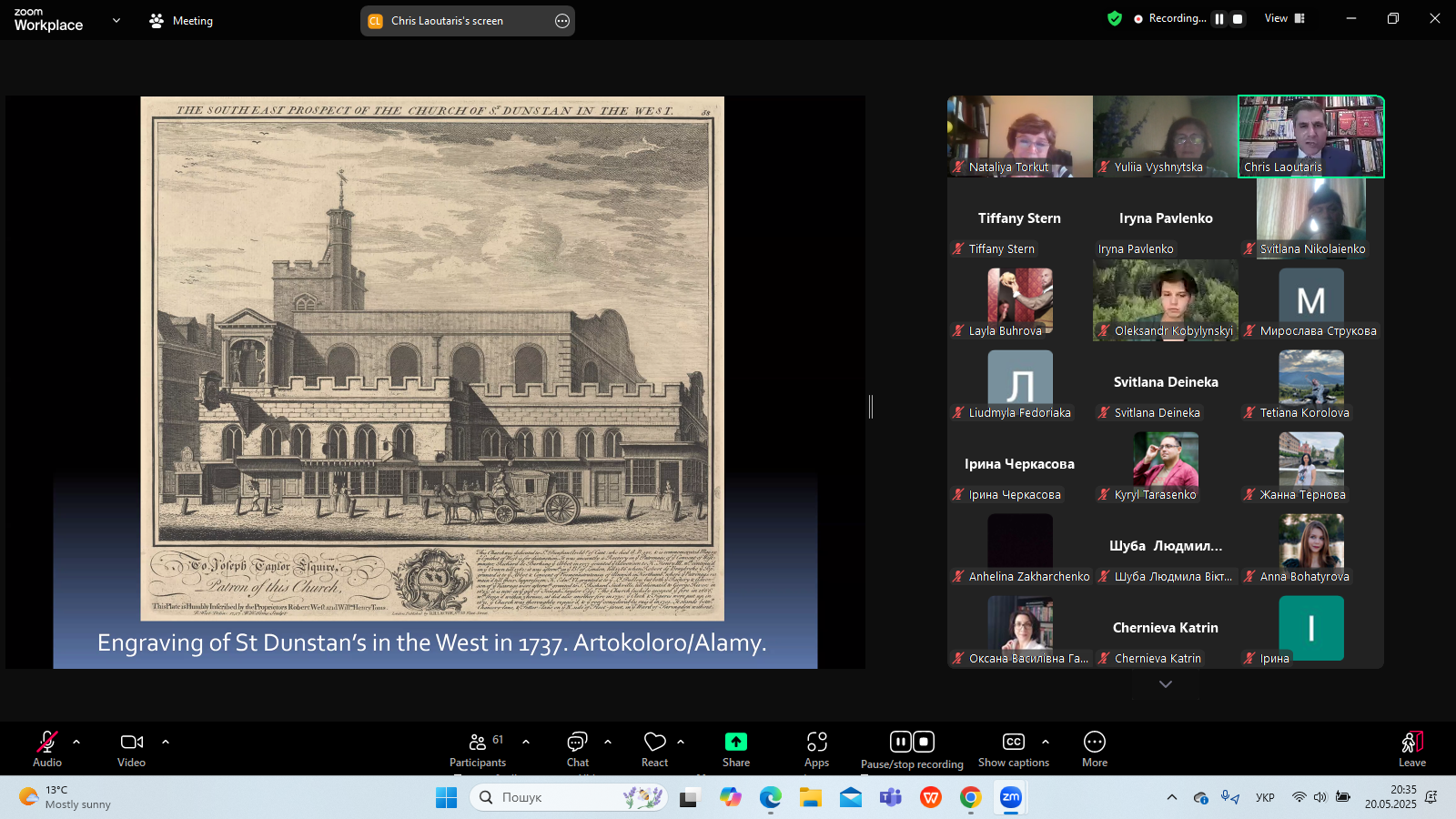Unmute the microphone with Audio button

click(47, 749)
